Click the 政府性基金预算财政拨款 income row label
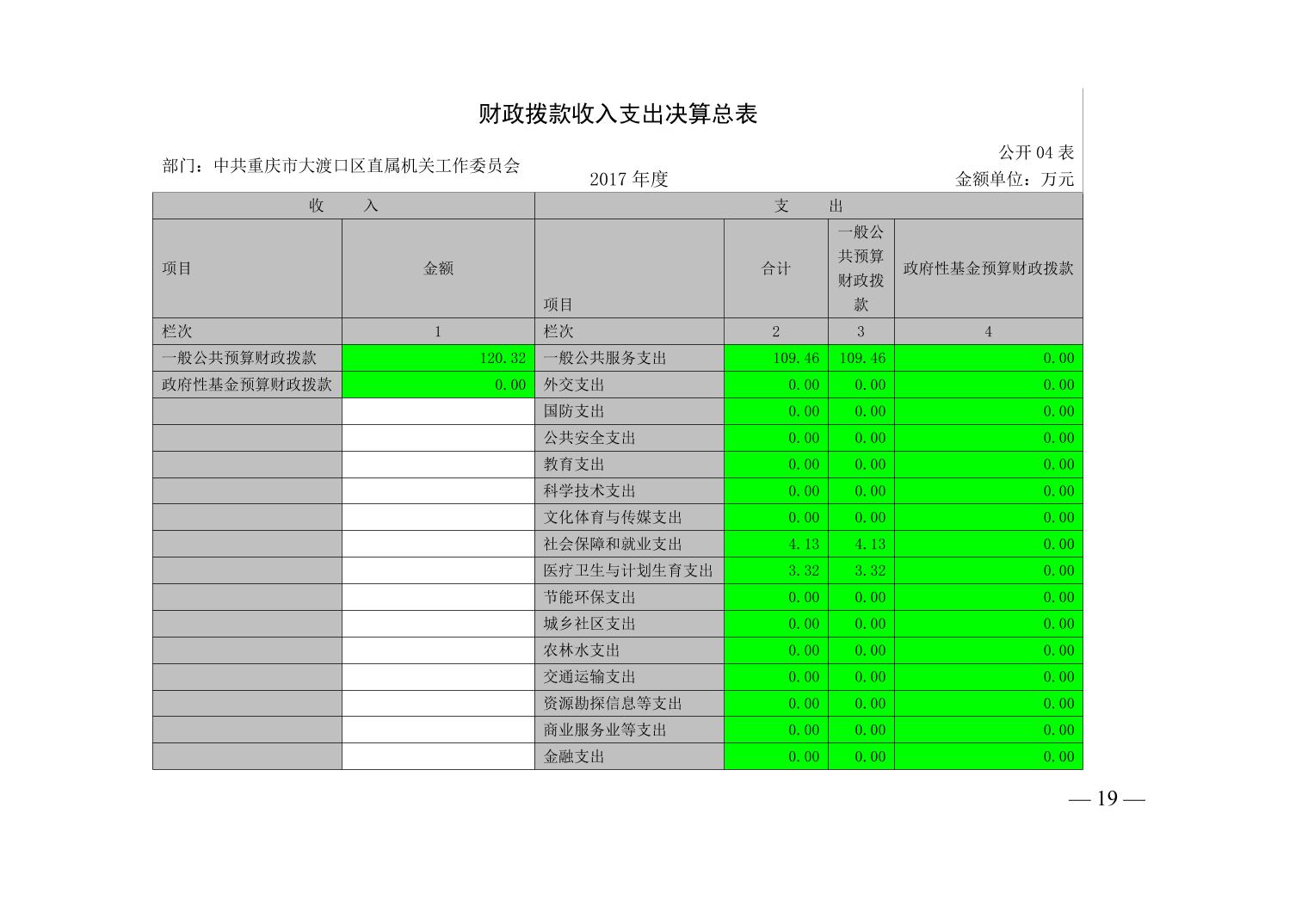Image resolution: width=1308 pixels, height=924 pixels. [x=247, y=385]
